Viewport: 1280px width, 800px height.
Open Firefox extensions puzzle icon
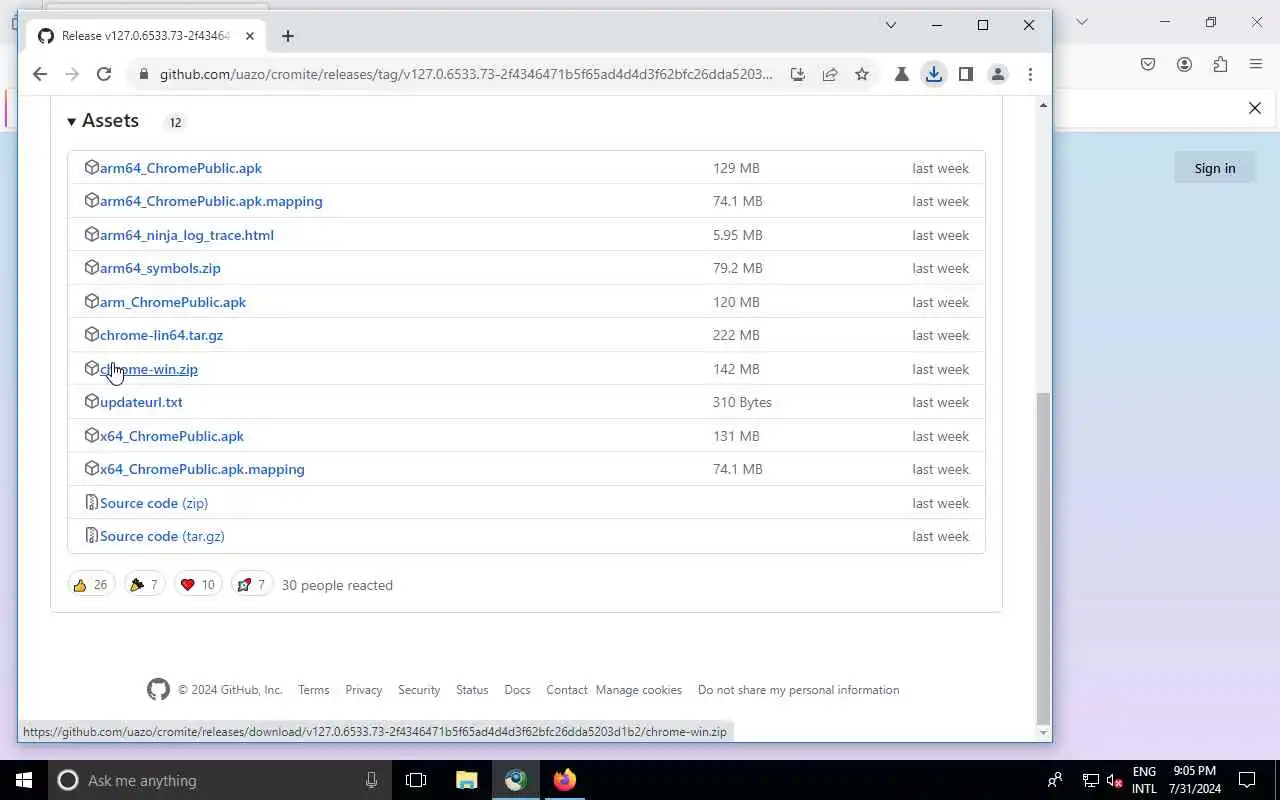pyautogui.click(x=1220, y=64)
